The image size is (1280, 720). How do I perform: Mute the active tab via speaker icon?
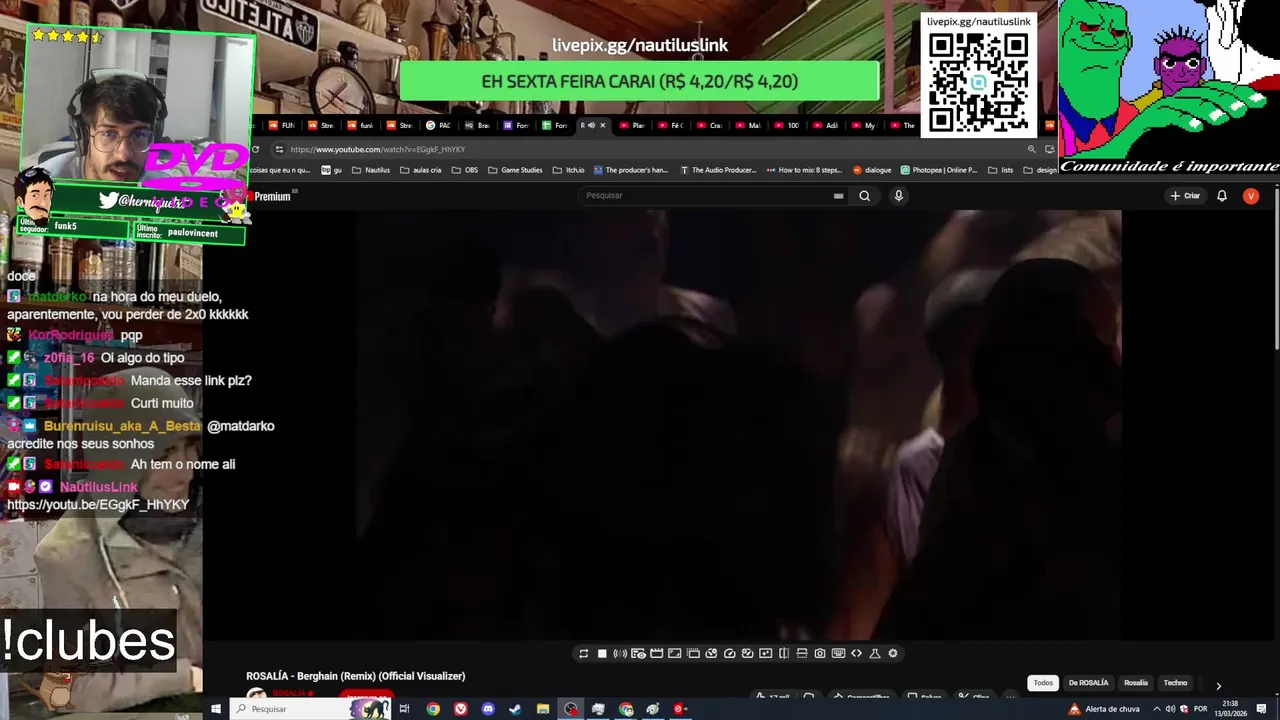[591, 125]
